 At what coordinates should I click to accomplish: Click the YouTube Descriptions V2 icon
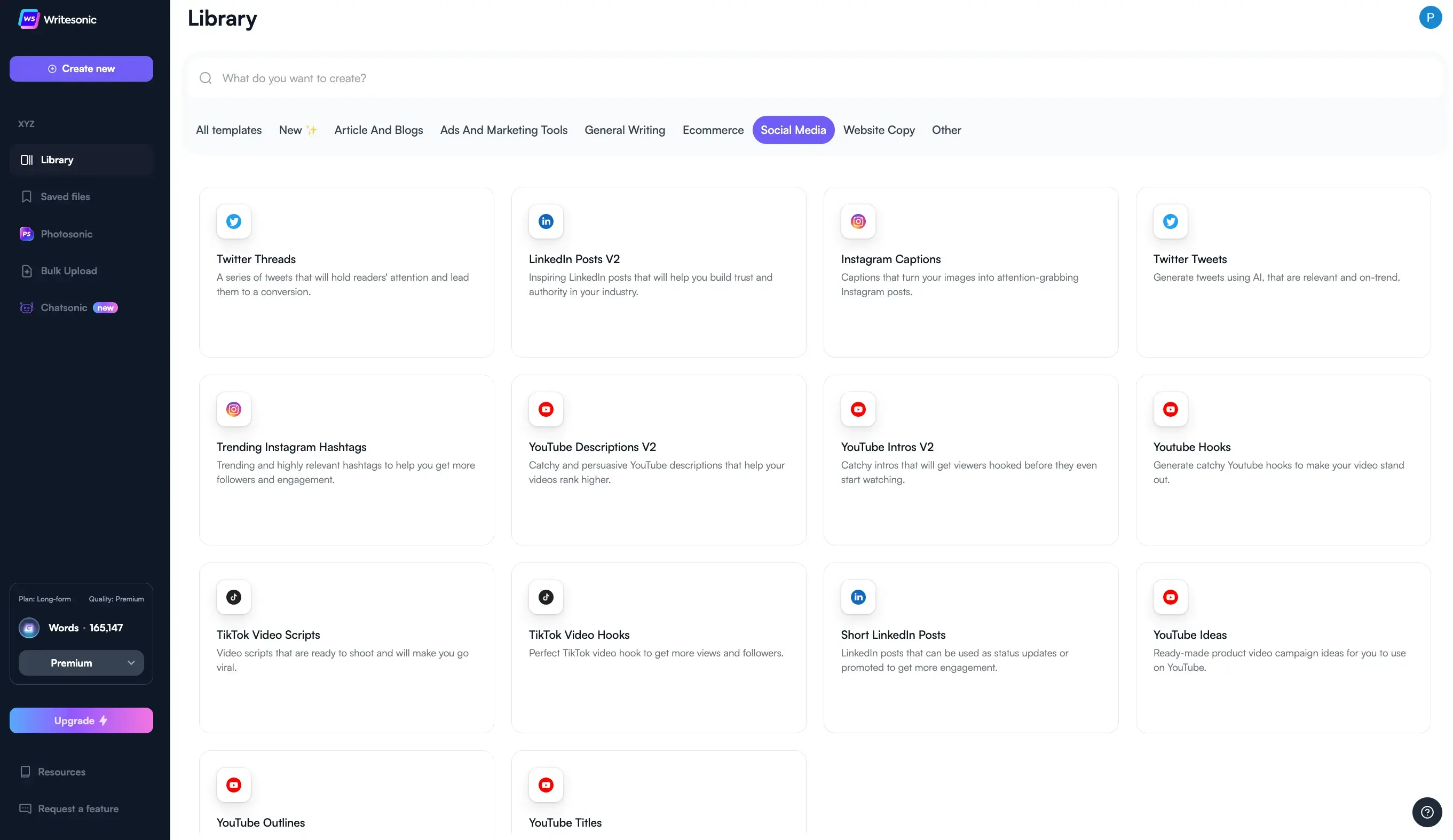pos(546,409)
